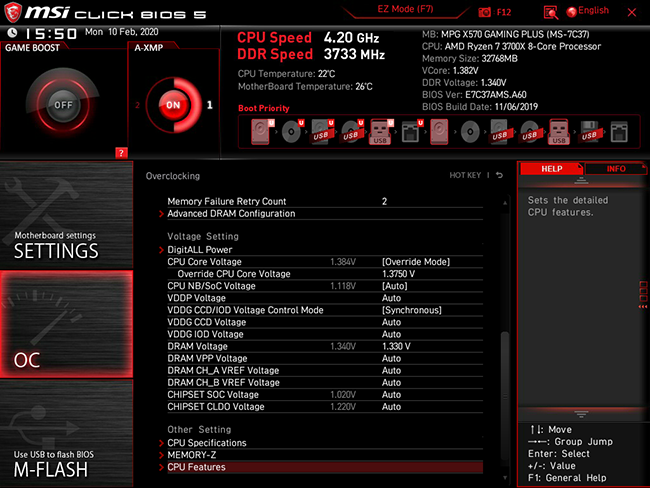The width and height of the screenshot is (650, 488).
Task: Enter the highlighted CPU Features submenu
Action: 325,467
